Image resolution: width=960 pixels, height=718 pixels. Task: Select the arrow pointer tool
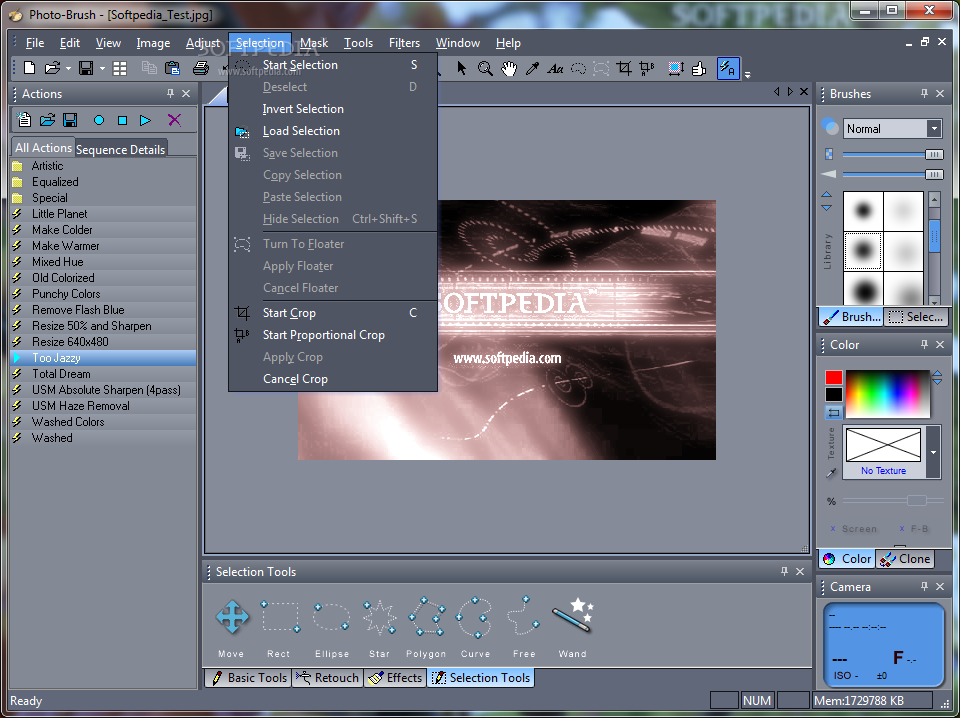pos(462,69)
